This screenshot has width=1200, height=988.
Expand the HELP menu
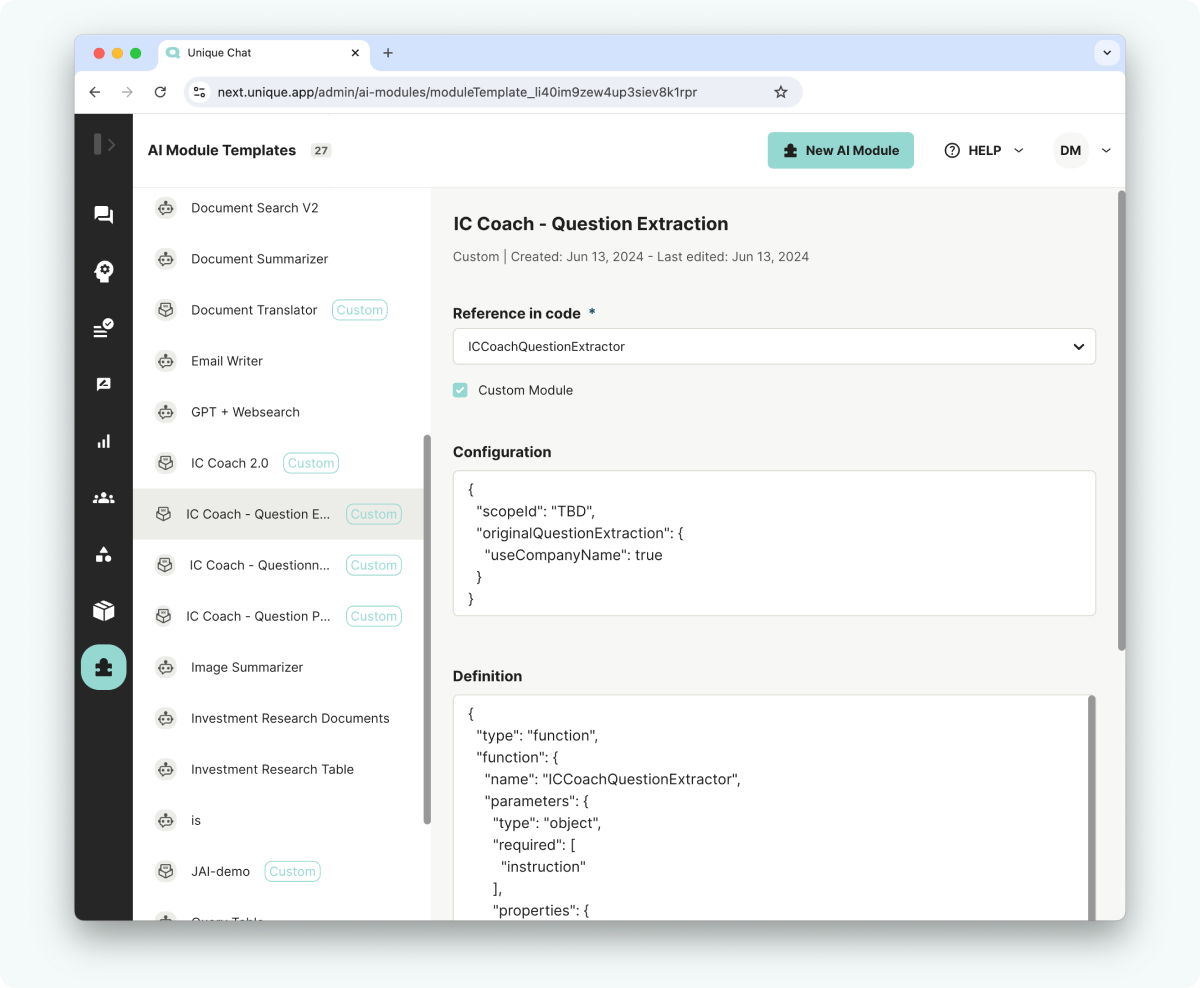point(984,150)
